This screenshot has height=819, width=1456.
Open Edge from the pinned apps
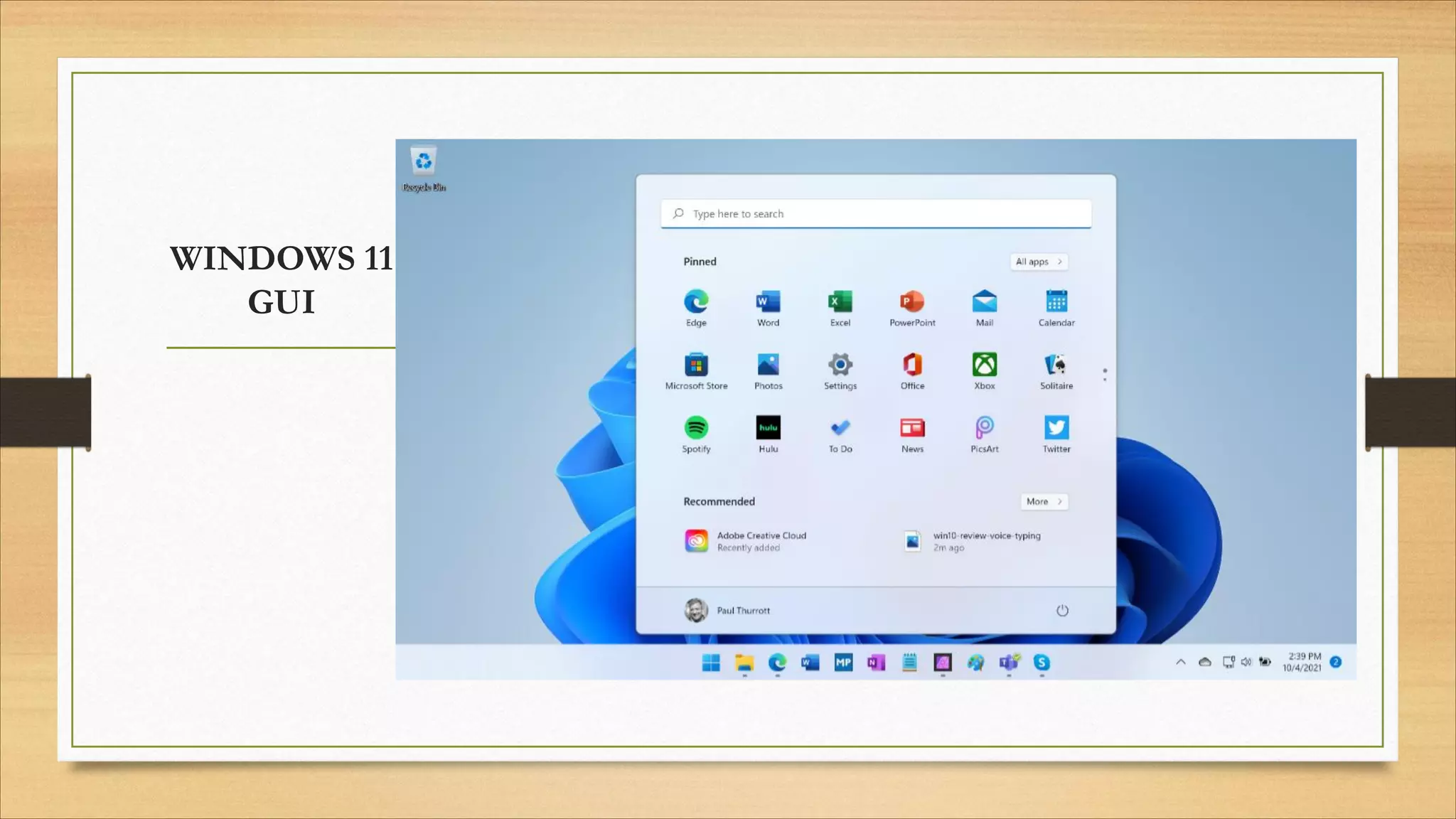click(x=696, y=308)
